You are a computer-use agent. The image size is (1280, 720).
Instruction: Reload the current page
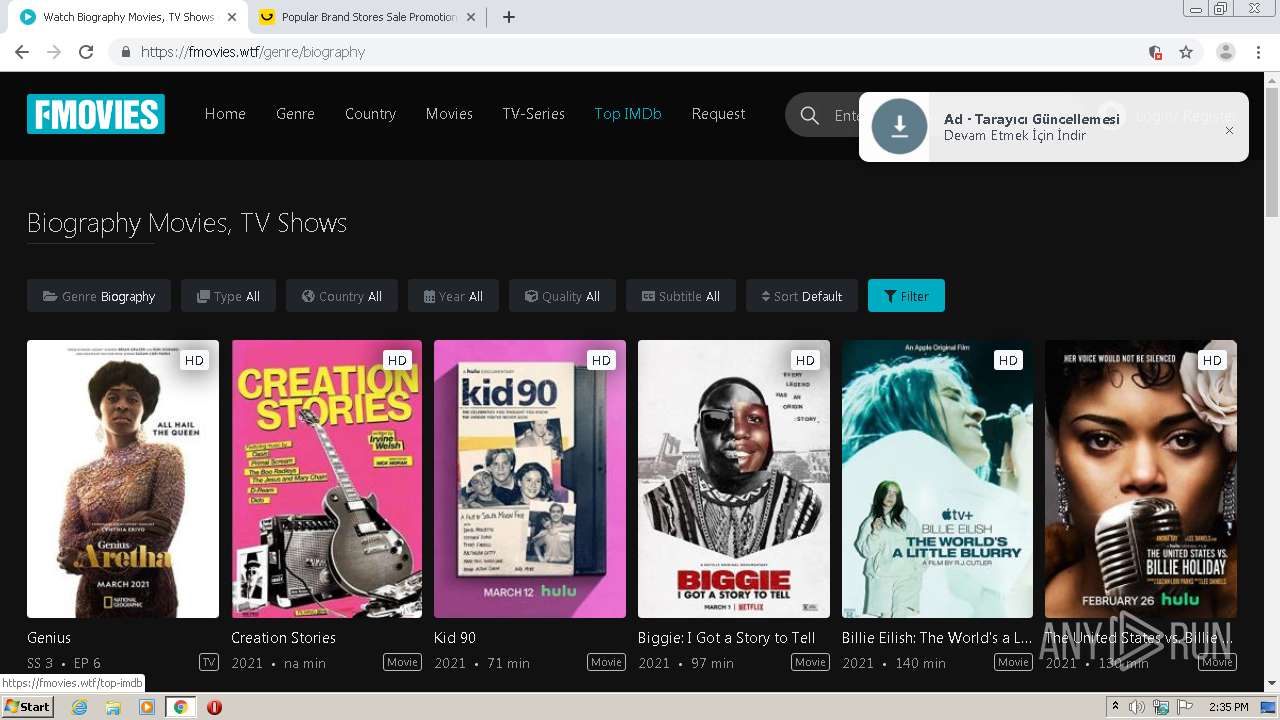86,52
